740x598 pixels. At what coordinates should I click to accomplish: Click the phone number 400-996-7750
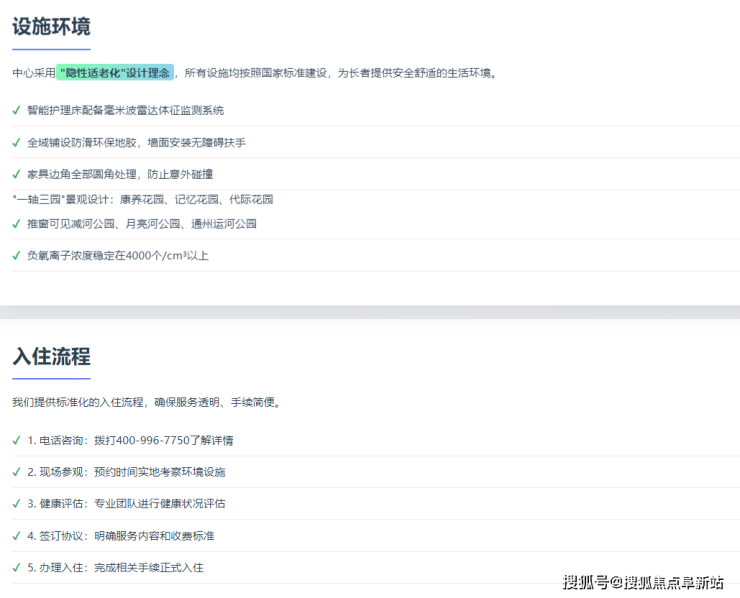(x=153, y=440)
